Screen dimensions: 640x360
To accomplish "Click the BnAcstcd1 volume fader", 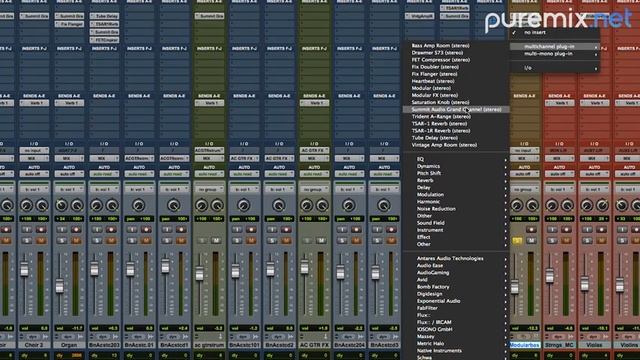I will point(165,266).
